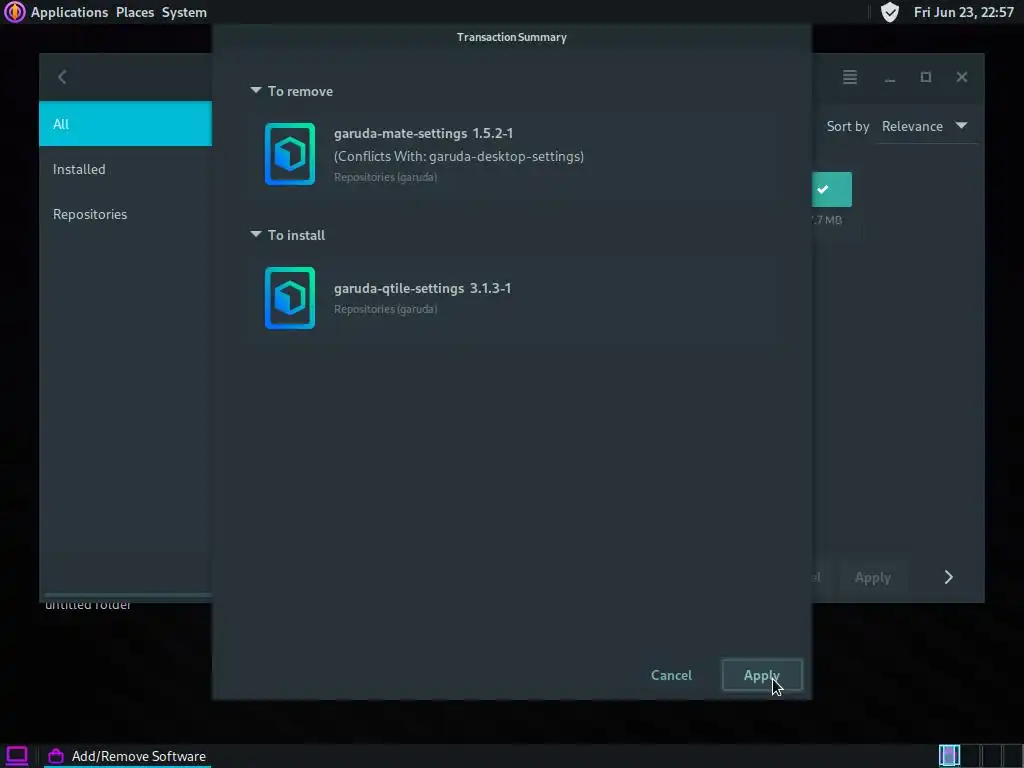The width and height of the screenshot is (1024, 768).
Task: Select the Repositories category in sidebar
Action: click(x=125, y=214)
